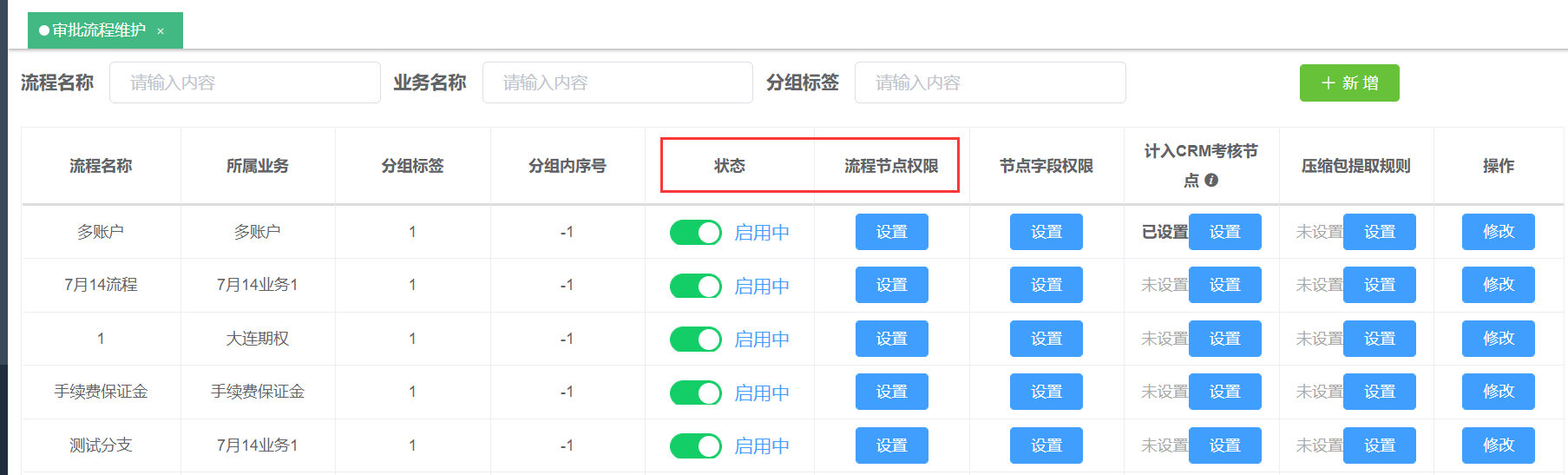Viewport: 1568px width, 475px height.
Task: Close the 审批流程维护 tab
Action: click(x=161, y=31)
